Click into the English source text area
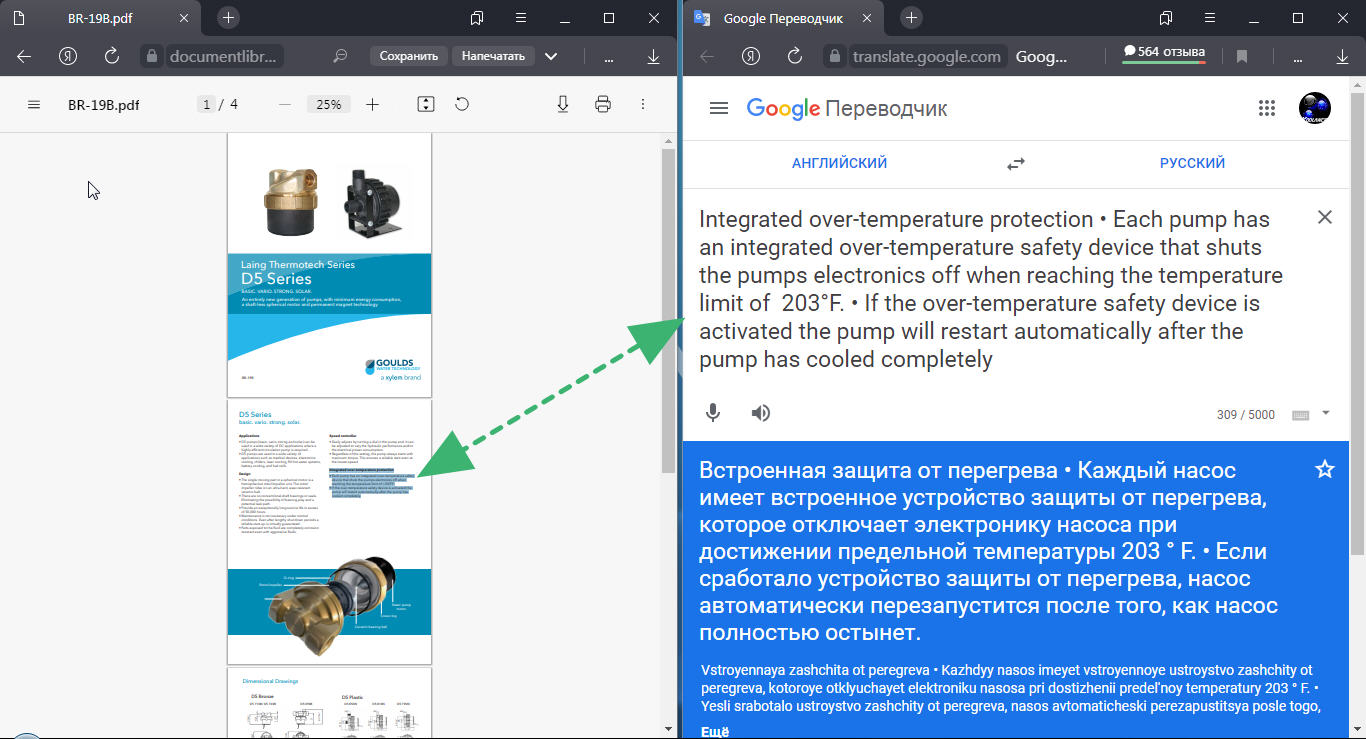The height and width of the screenshot is (739, 1366). 991,289
